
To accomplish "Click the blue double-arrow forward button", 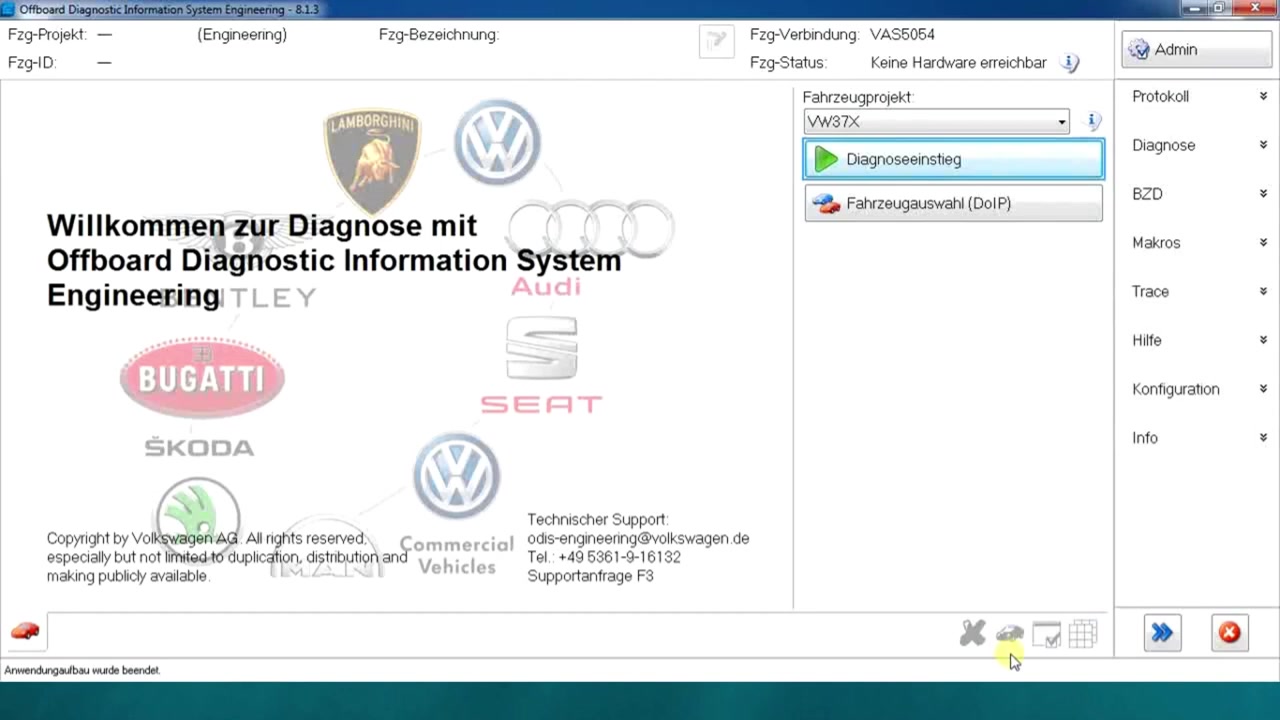I will pos(1162,633).
